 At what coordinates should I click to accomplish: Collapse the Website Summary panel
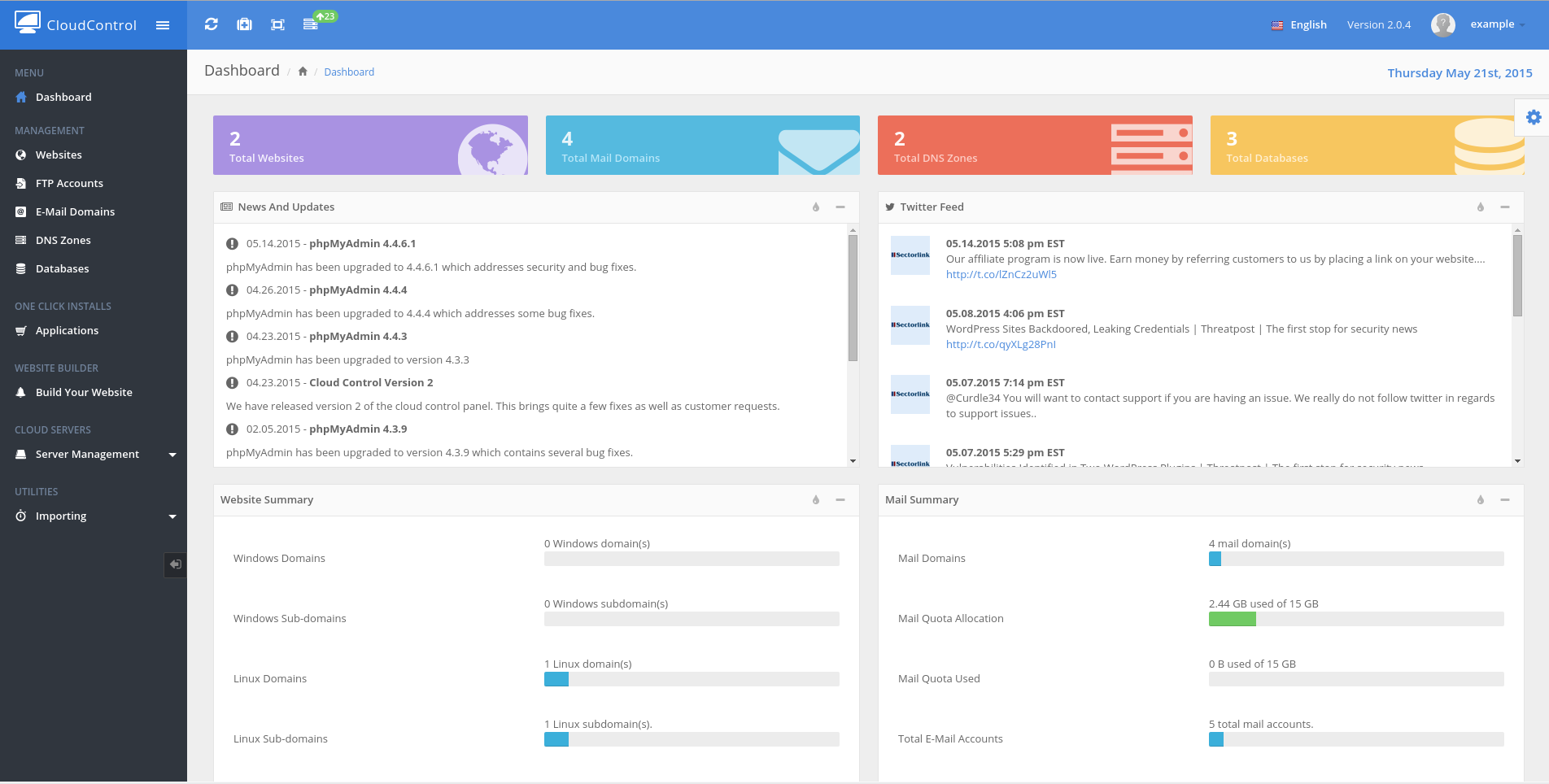(840, 500)
